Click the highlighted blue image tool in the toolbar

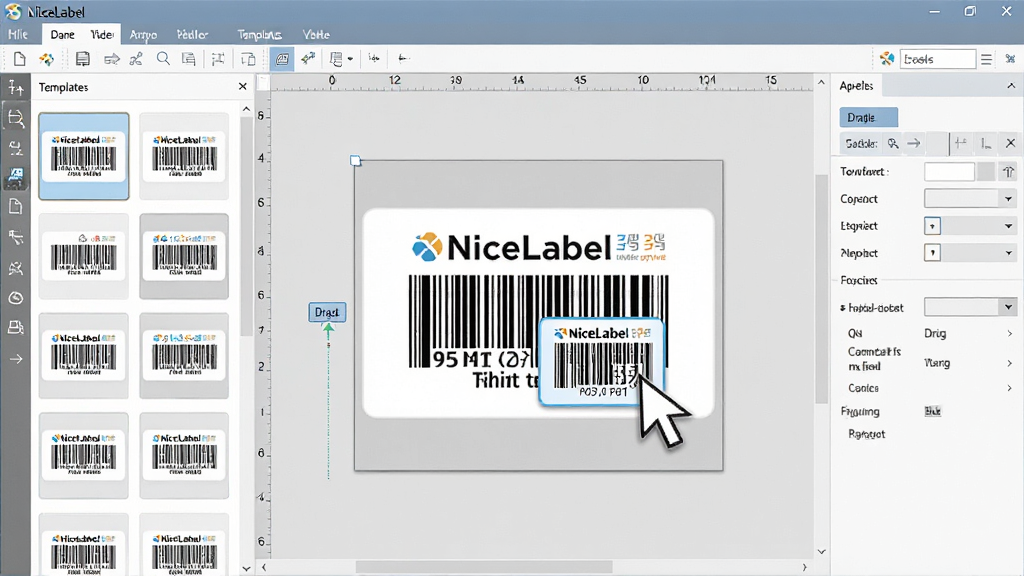click(x=282, y=59)
